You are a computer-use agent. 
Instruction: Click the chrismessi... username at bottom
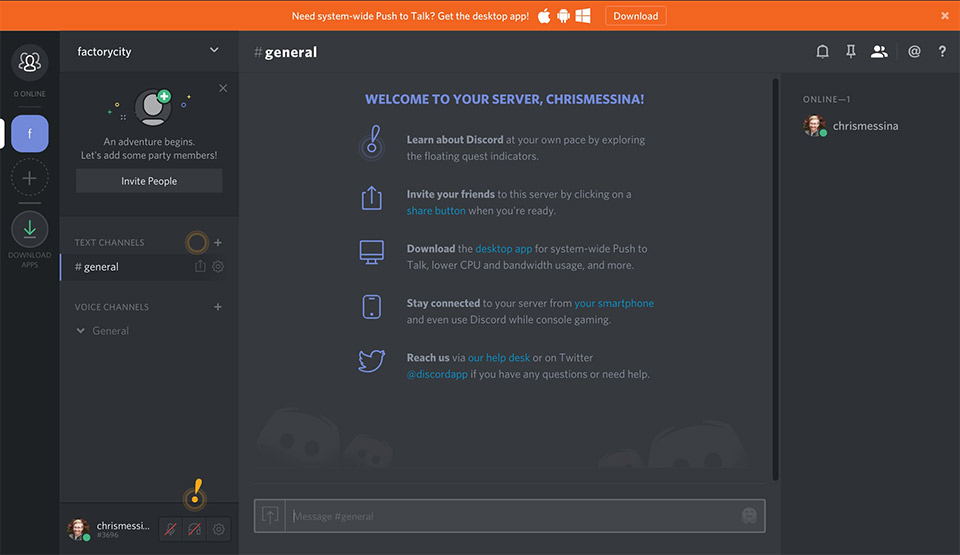[x=123, y=526]
